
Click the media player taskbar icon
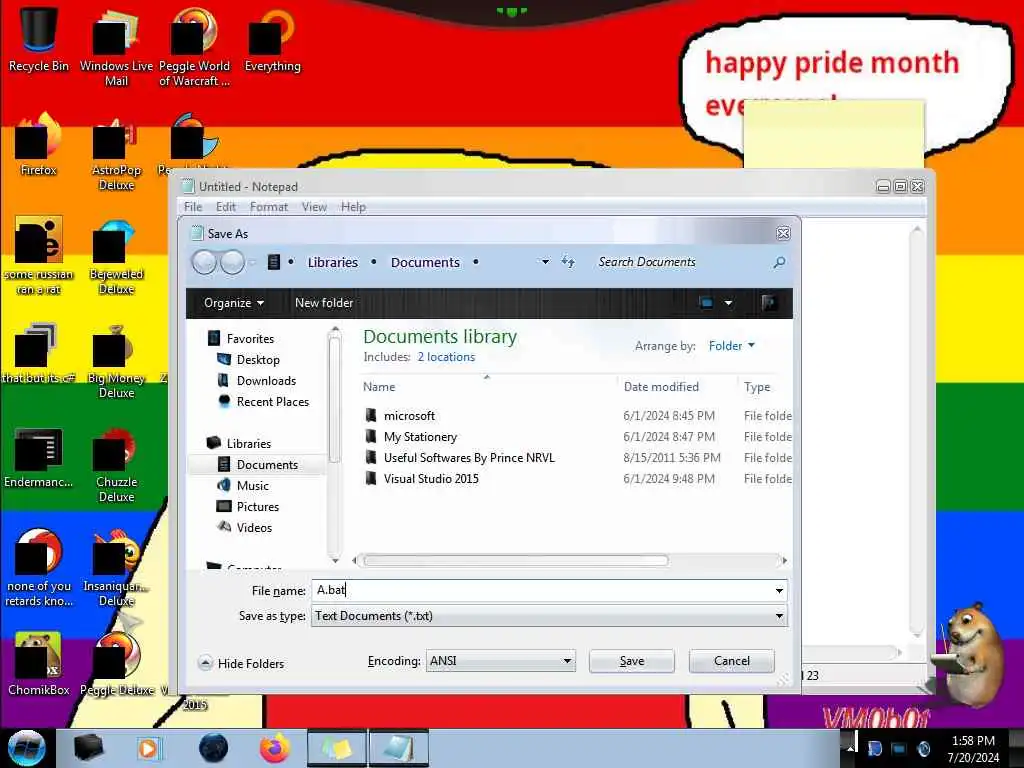tap(149, 748)
